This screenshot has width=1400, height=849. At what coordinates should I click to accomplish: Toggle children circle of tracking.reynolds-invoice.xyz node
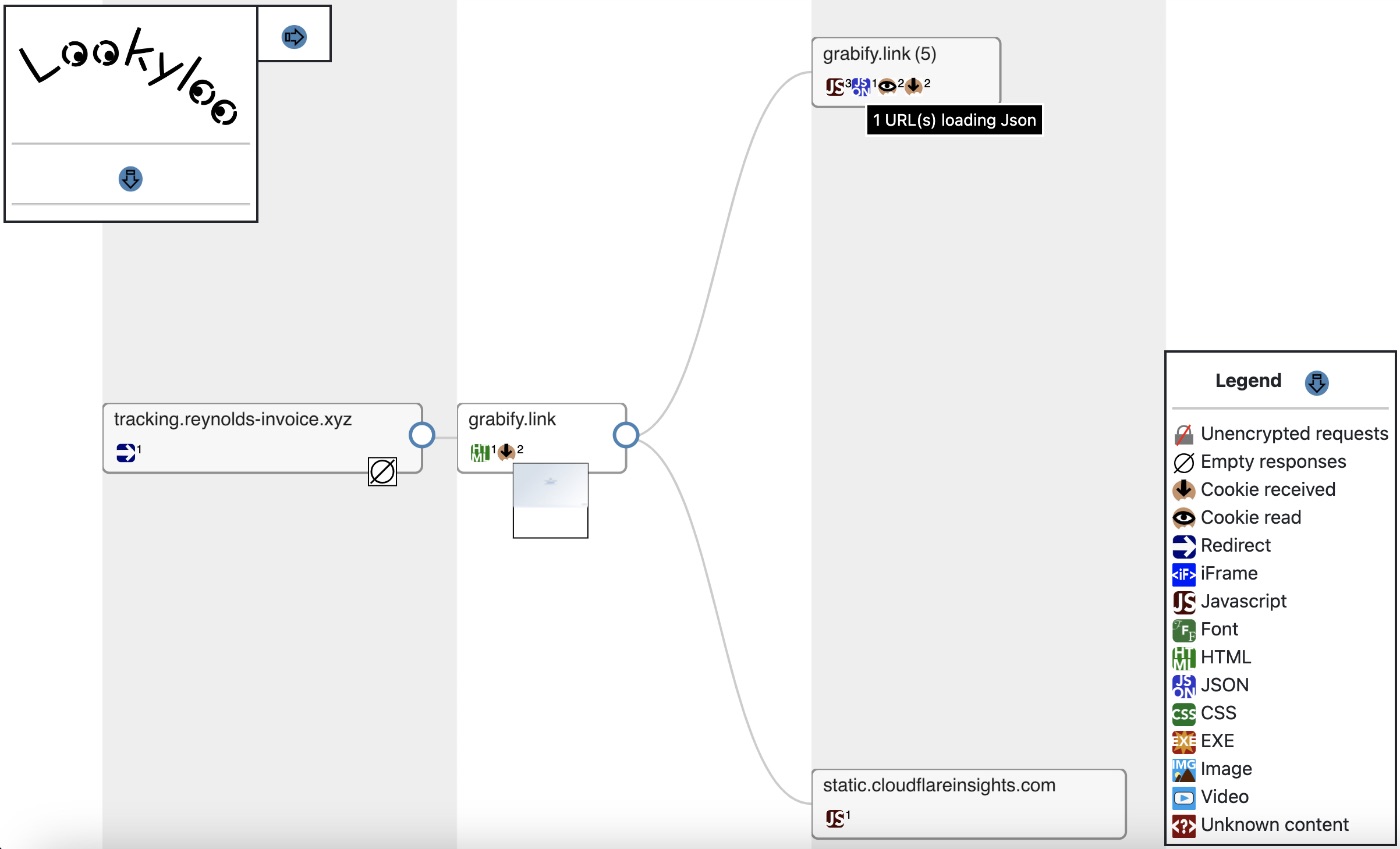point(422,435)
